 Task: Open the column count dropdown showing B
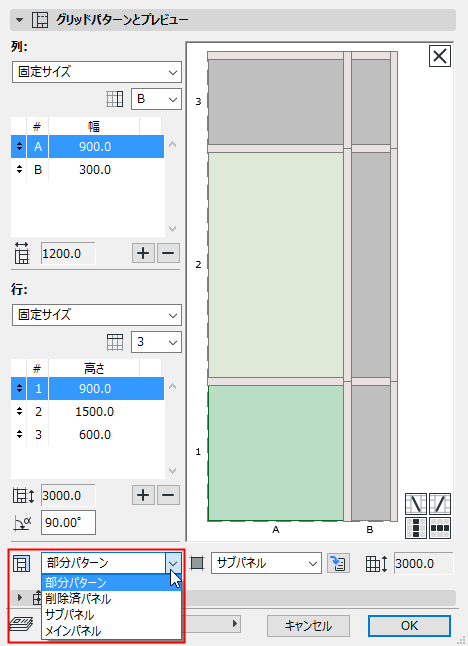156,99
